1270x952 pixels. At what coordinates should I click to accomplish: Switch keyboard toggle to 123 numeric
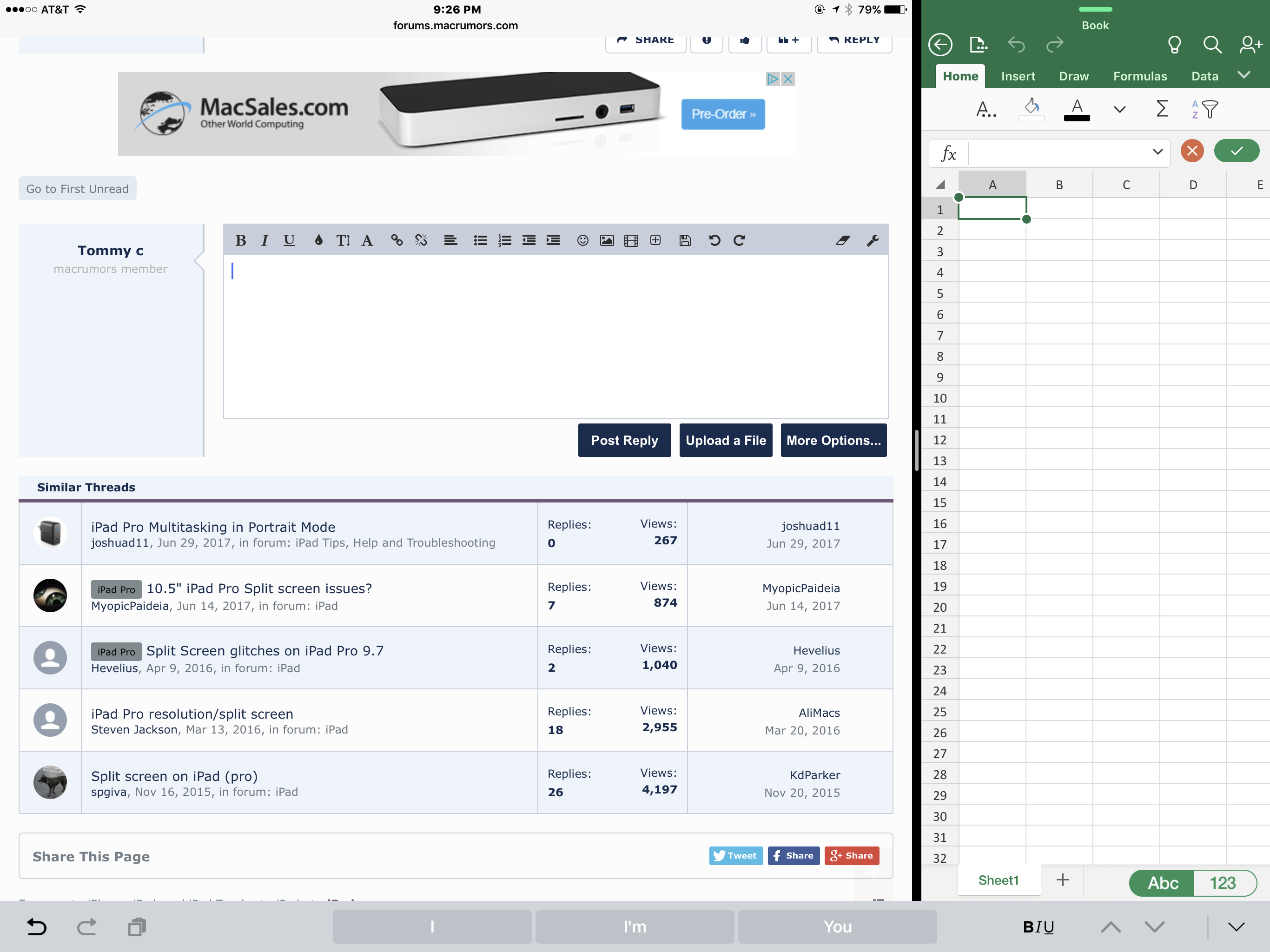(1222, 883)
